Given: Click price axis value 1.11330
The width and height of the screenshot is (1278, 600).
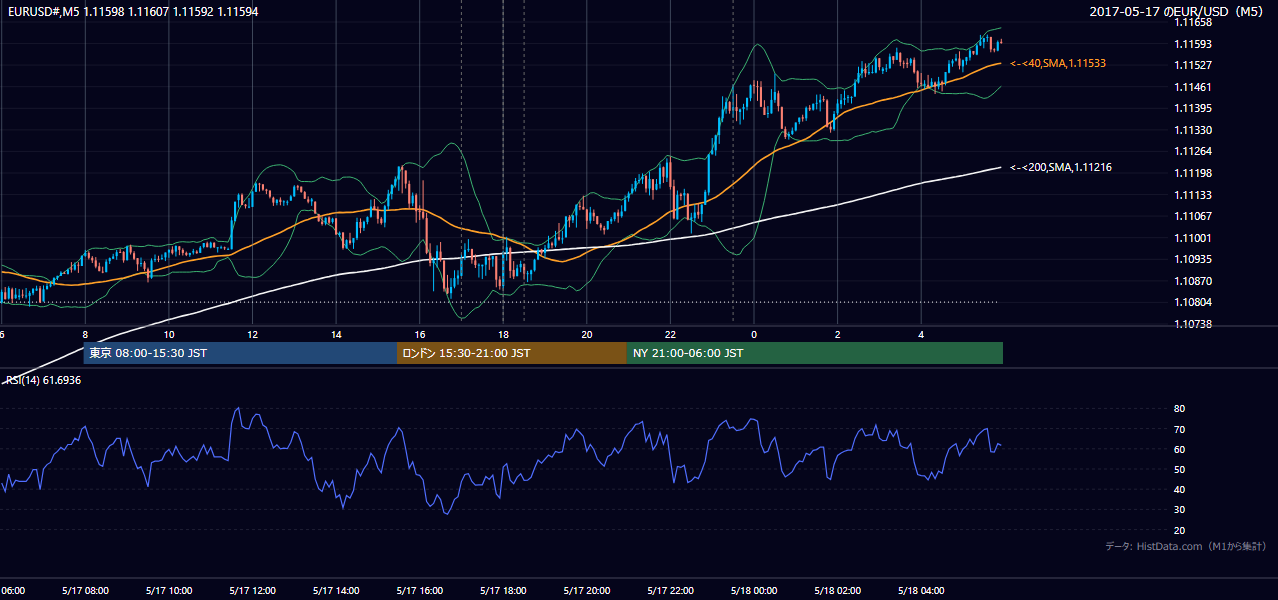Looking at the screenshot, I should click(x=1192, y=130).
